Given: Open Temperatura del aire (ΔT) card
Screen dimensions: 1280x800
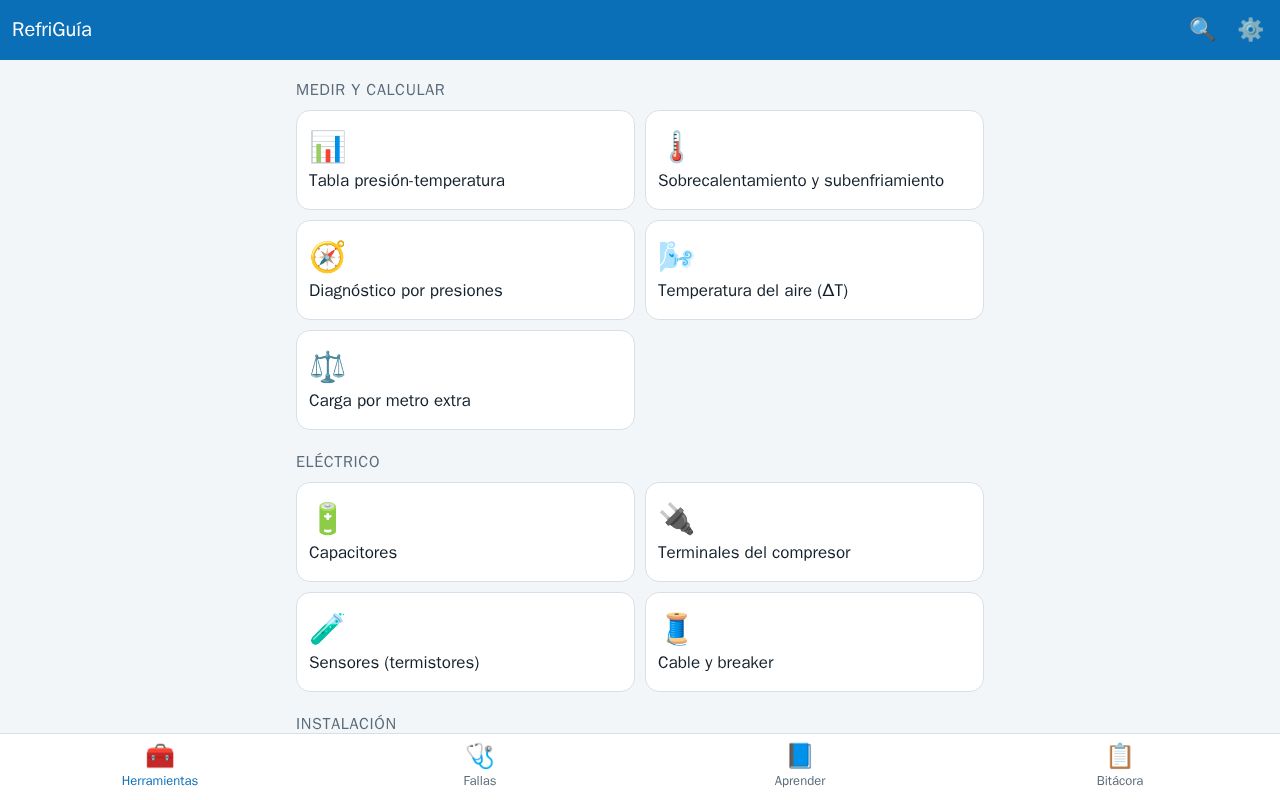Looking at the screenshot, I should click(x=814, y=270).
